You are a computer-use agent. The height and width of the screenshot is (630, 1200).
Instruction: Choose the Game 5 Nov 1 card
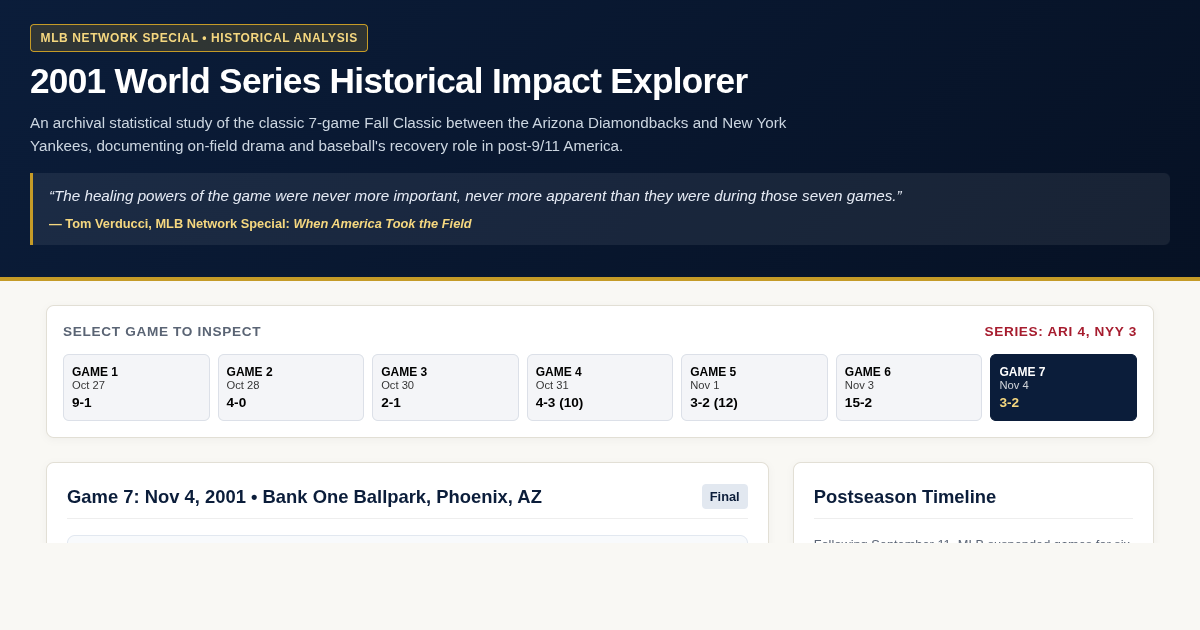754,387
